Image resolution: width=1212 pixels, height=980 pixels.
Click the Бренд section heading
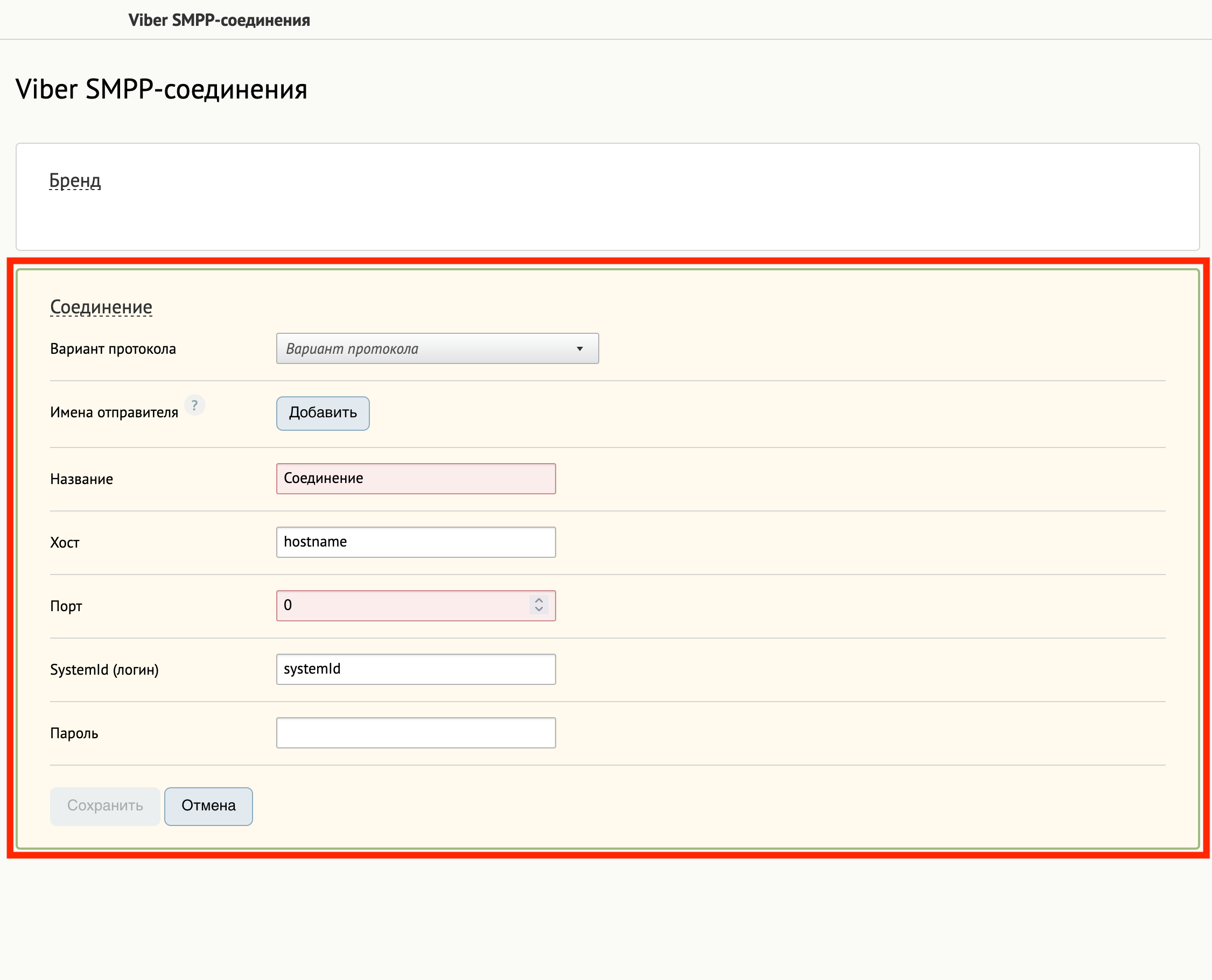coord(75,180)
